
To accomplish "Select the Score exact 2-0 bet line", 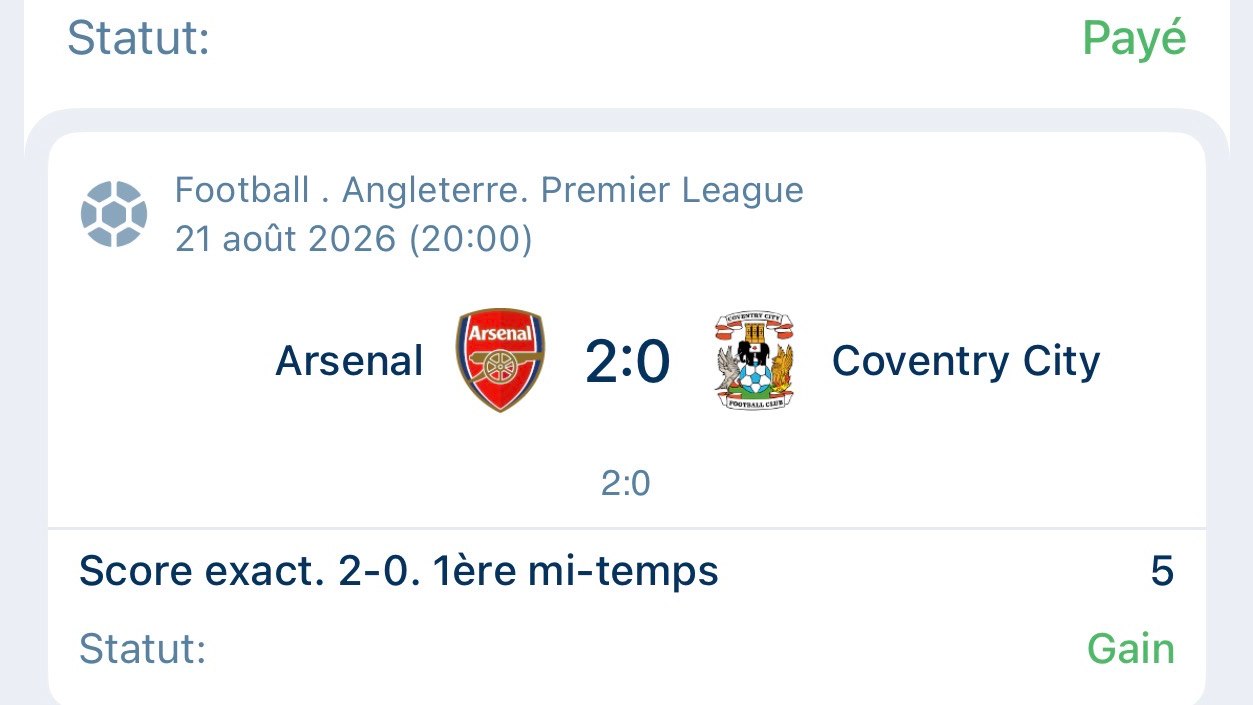I will (626, 572).
